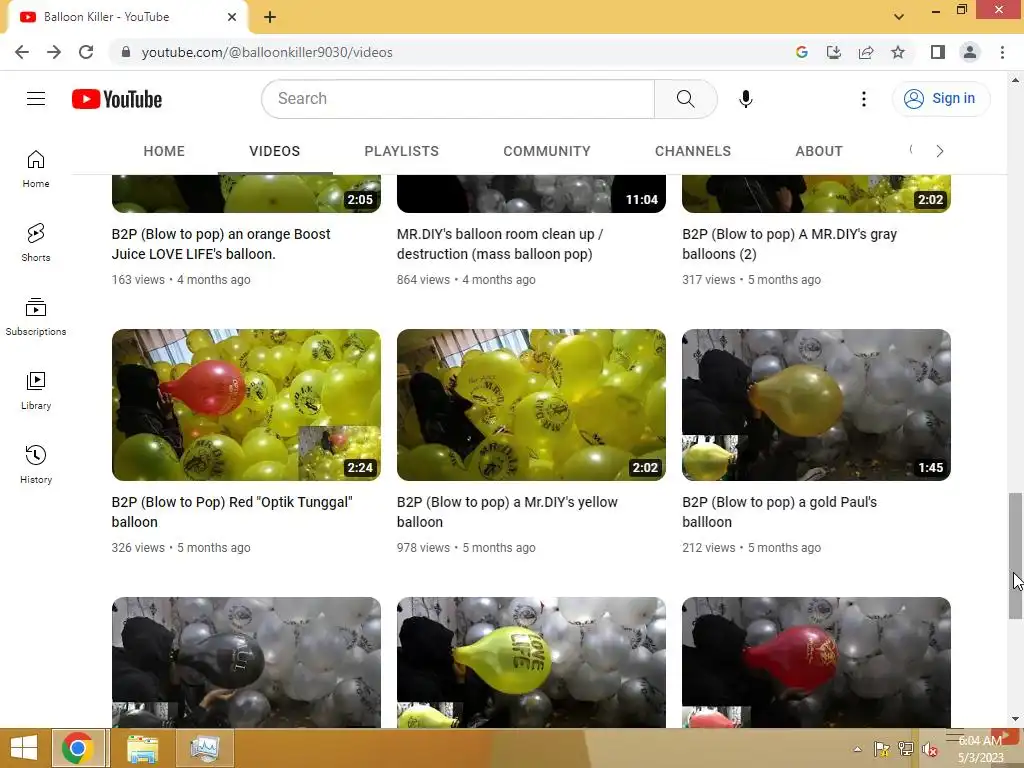Play the 1:45 gold balloon thumbnail
The height and width of the screenshot is (768, 1024).
816,405
